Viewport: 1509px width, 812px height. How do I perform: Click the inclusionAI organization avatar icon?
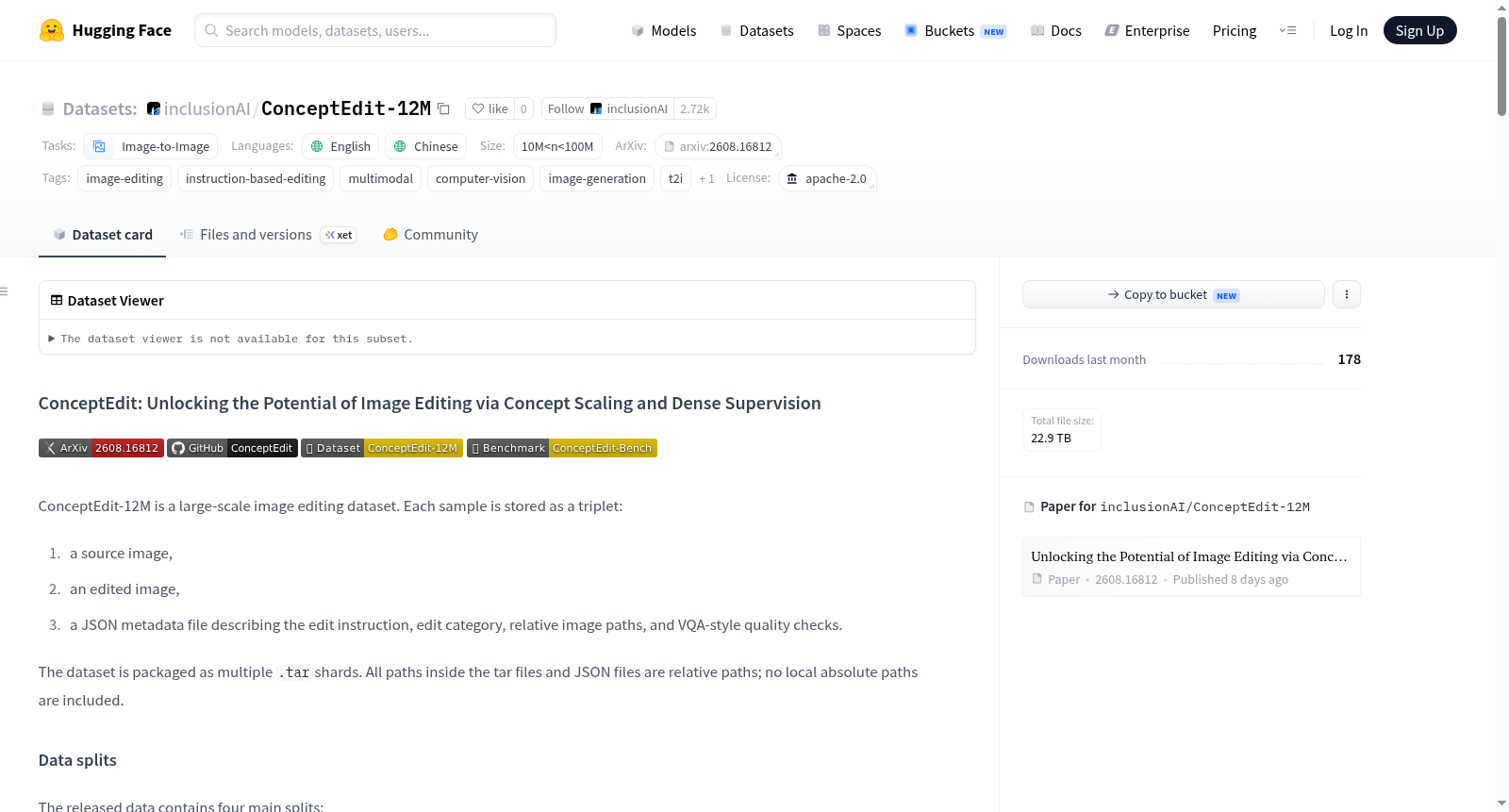pos(154,108)
